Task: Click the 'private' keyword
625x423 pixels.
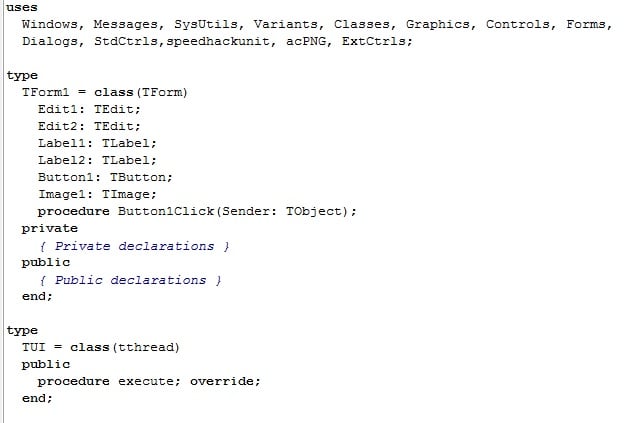Action: click(50, 228)
